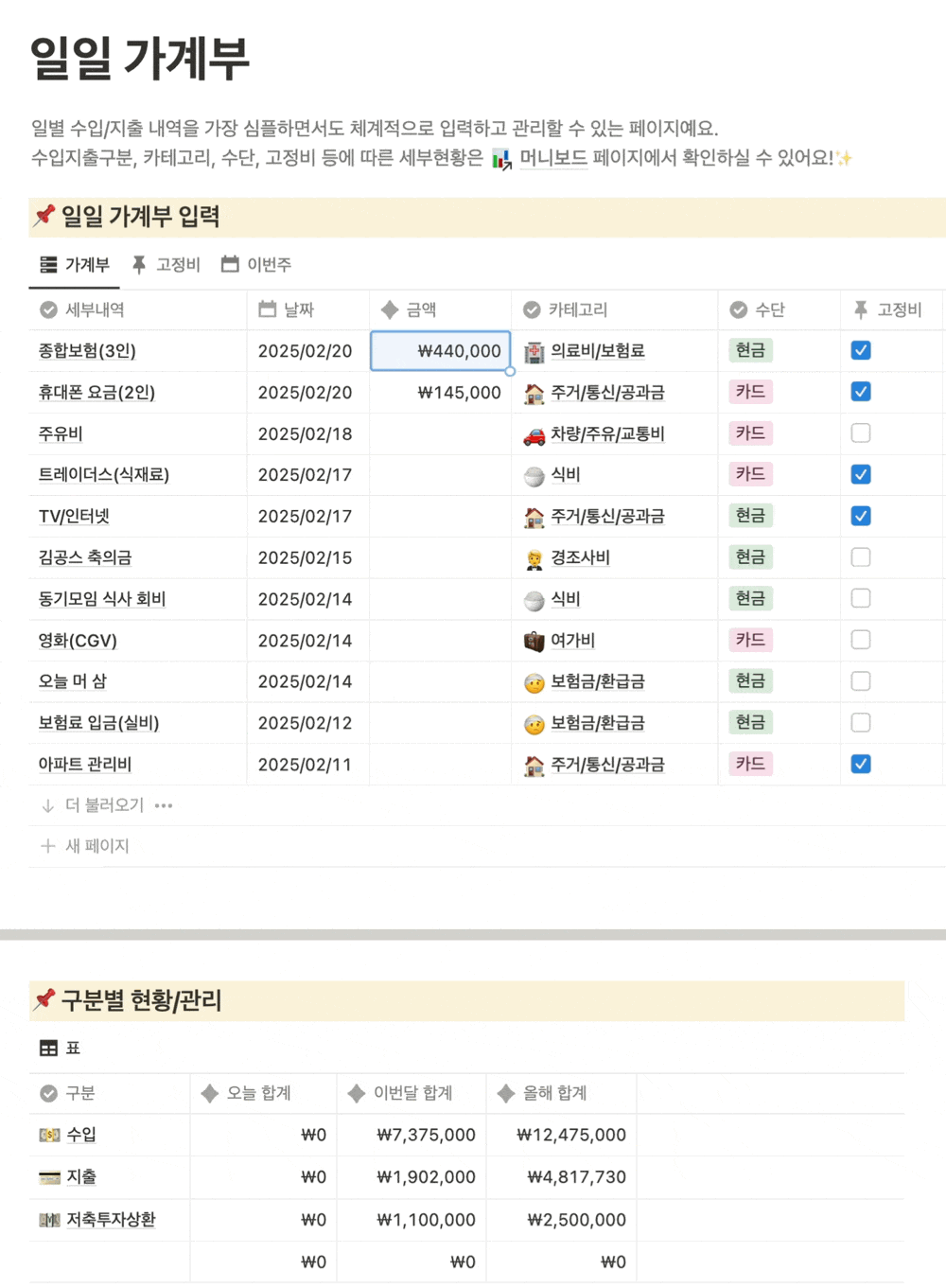Switch to the 가계부 view tab

pos(75,265)
